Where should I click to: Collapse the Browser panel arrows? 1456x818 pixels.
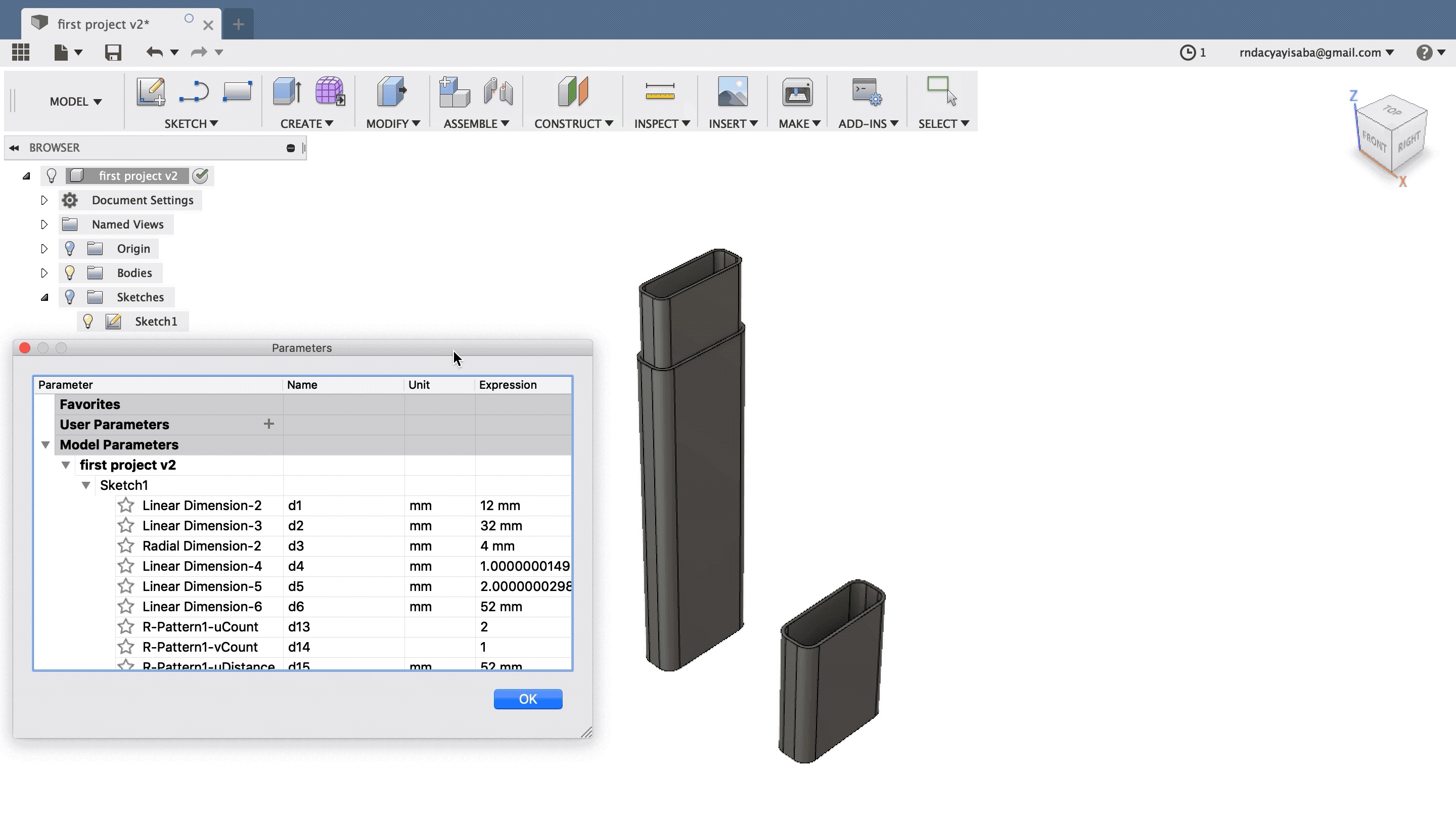click(14, 148)
